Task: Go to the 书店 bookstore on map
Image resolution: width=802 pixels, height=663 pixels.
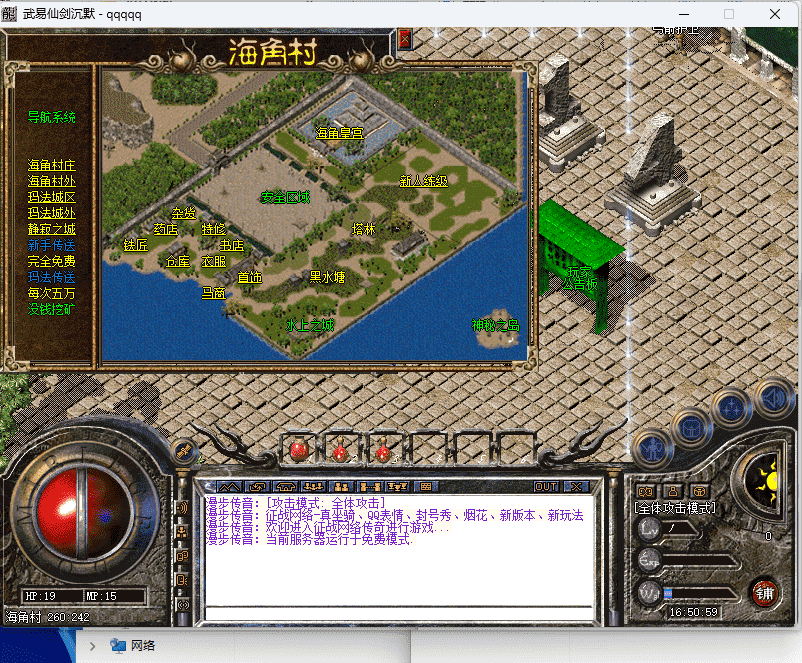Action: pos(232,245)
